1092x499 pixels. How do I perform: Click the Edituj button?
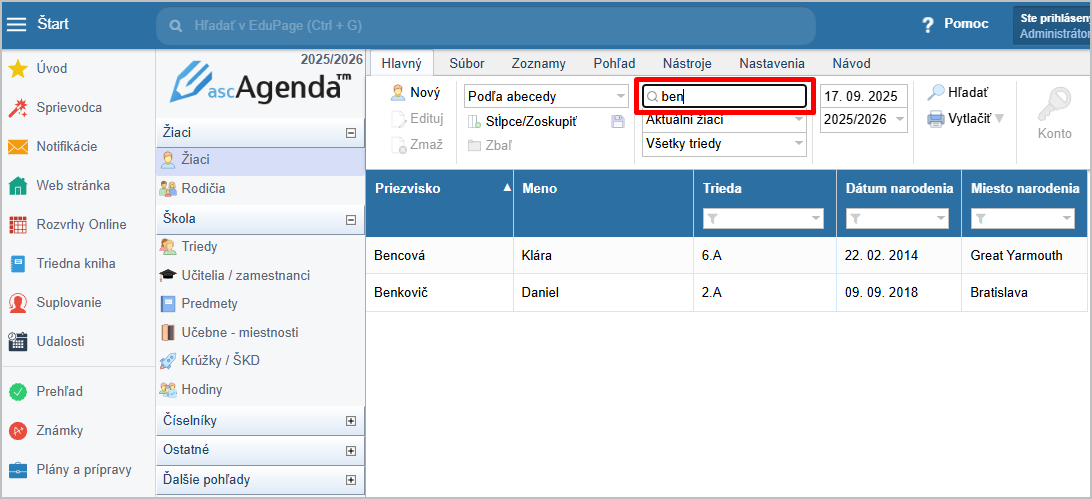point(417,119)
